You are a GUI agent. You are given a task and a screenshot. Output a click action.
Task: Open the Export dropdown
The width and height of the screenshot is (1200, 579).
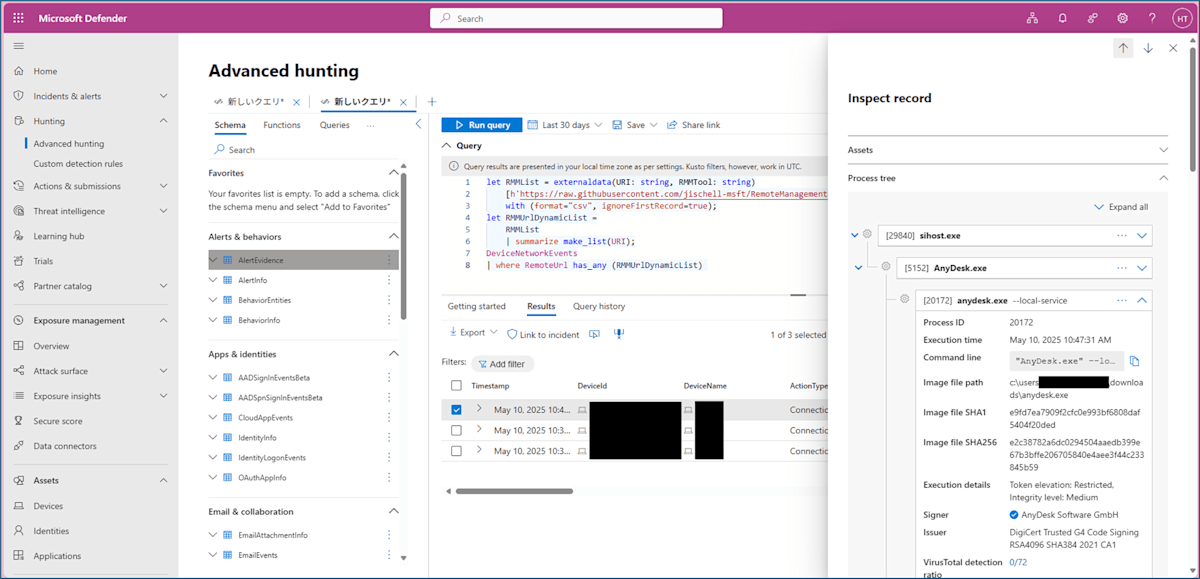pos(472,333)
